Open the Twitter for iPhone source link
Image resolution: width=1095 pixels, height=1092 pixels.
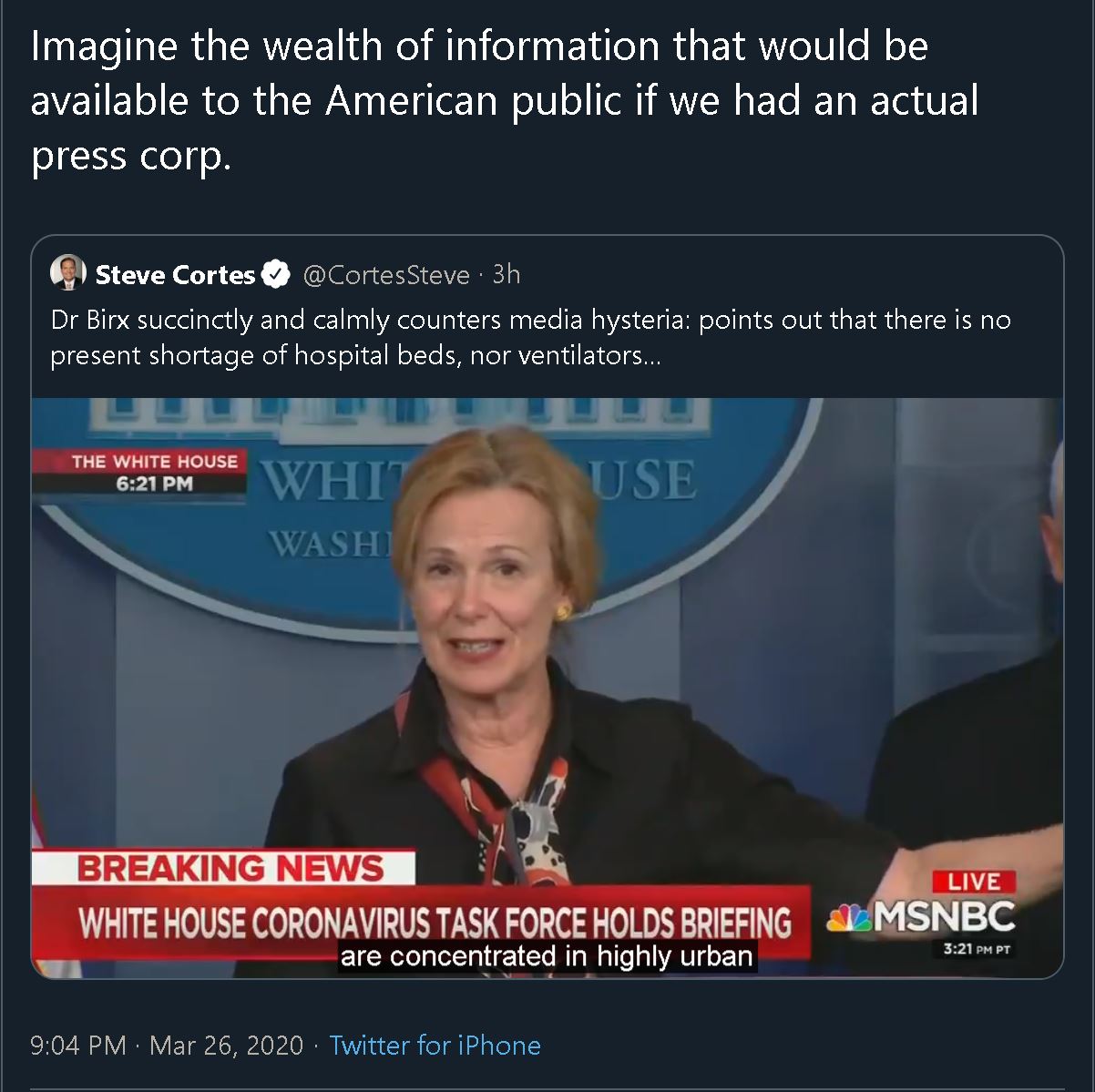coord(435,1045)
